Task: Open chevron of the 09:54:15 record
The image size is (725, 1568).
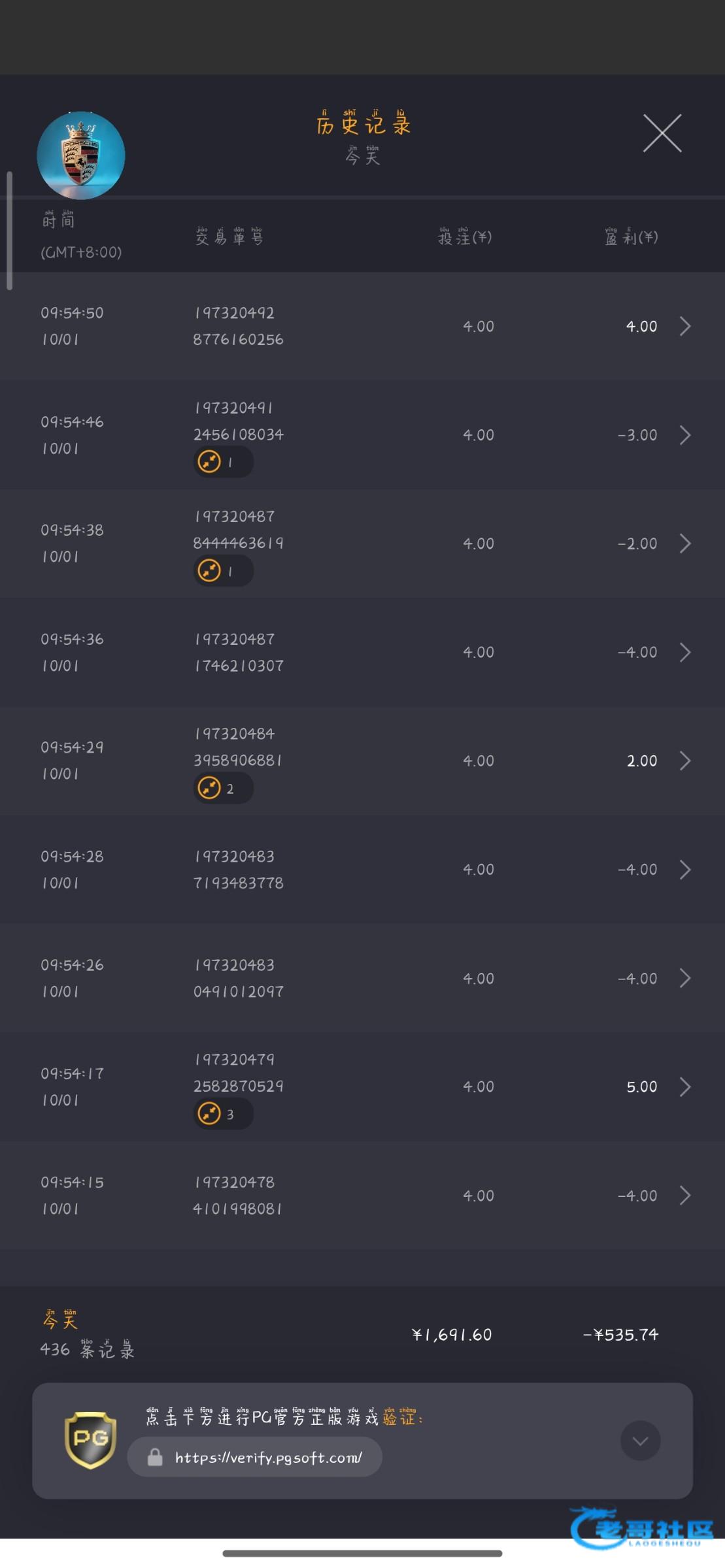Action: coord(684,1195)
